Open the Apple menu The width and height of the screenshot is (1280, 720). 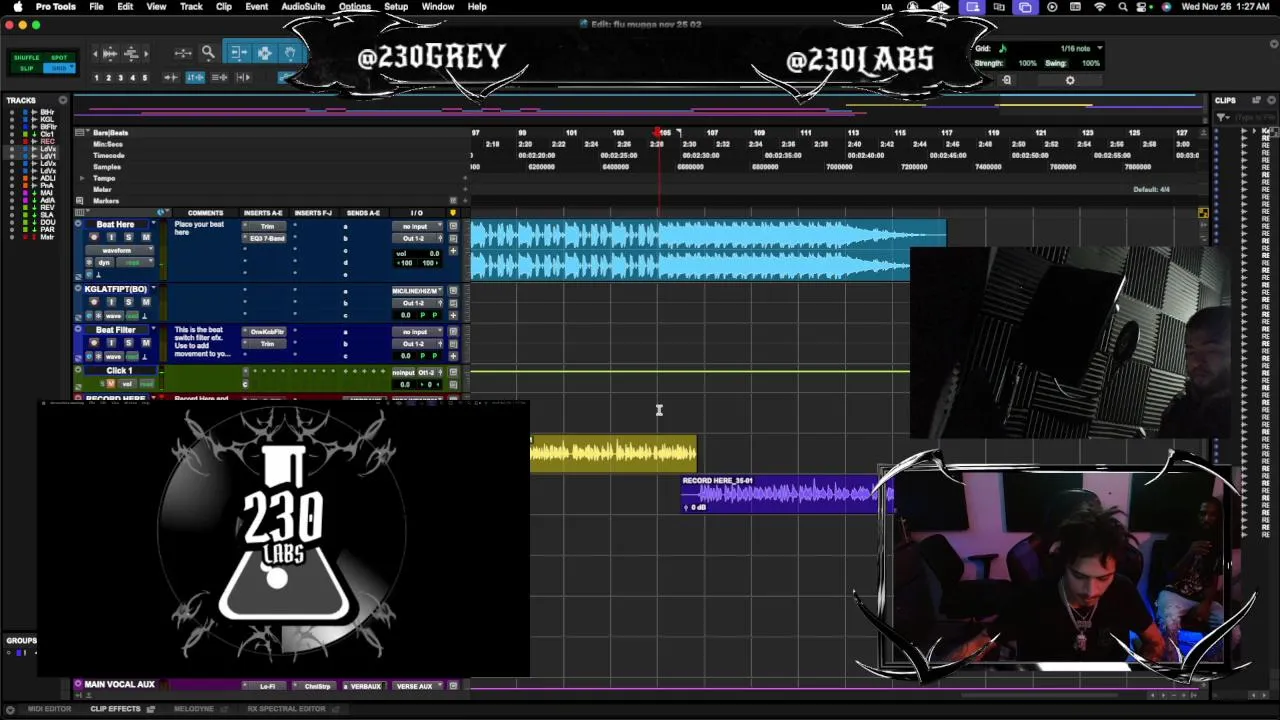[x=17, y=7]
